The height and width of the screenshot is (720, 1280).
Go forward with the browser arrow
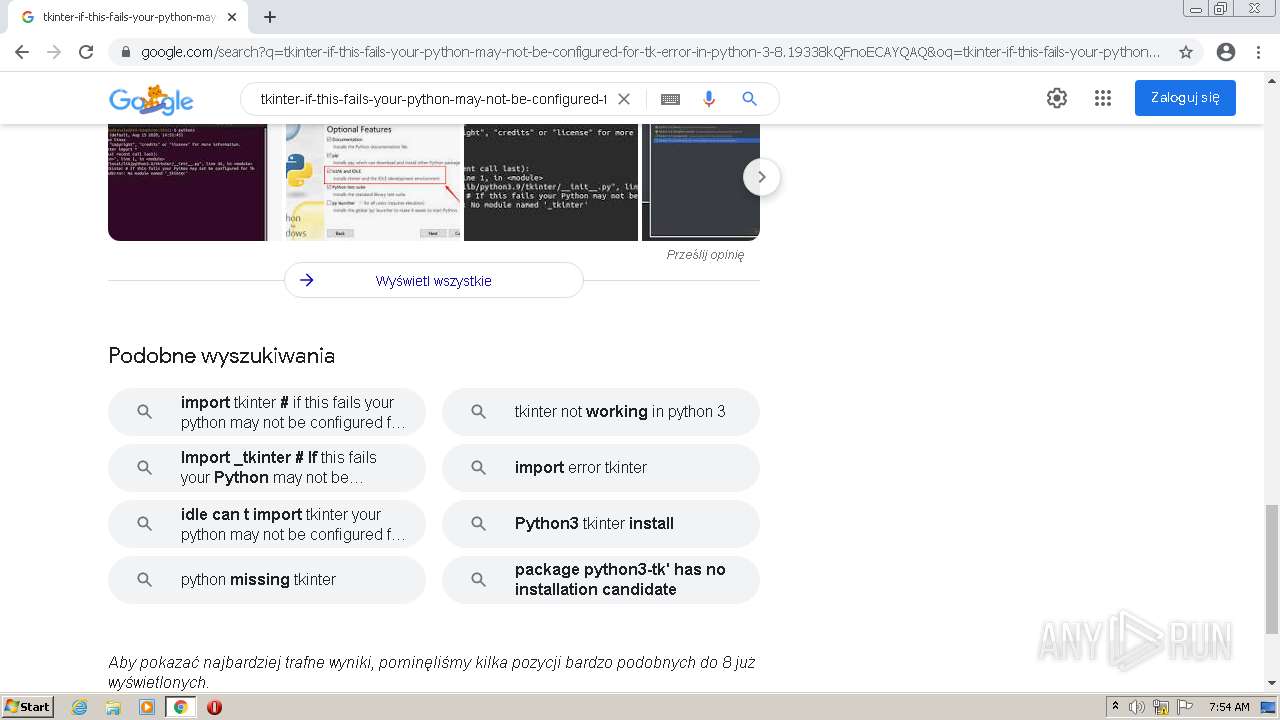coord(54,52)
